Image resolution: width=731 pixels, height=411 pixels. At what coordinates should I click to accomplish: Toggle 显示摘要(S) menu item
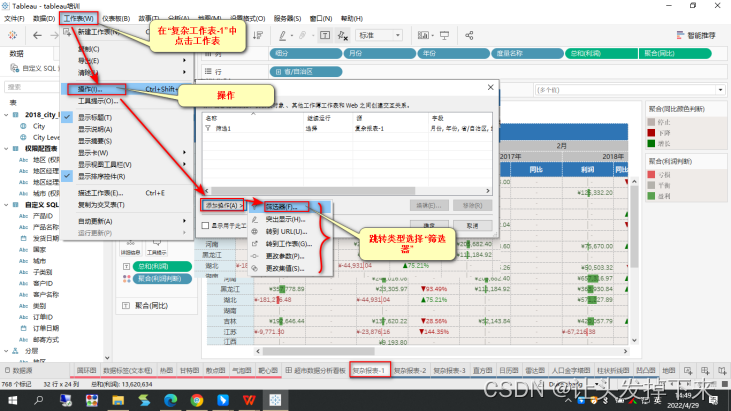[95, 141]
